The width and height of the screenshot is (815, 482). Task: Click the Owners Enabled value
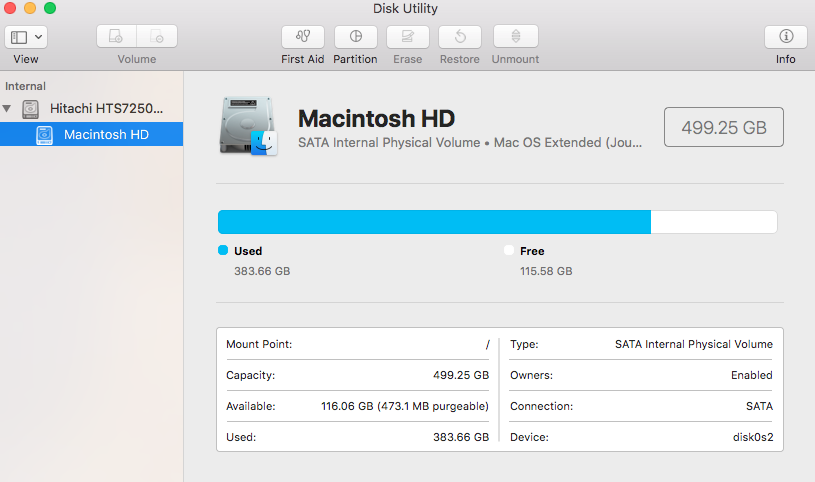[751, 375]
